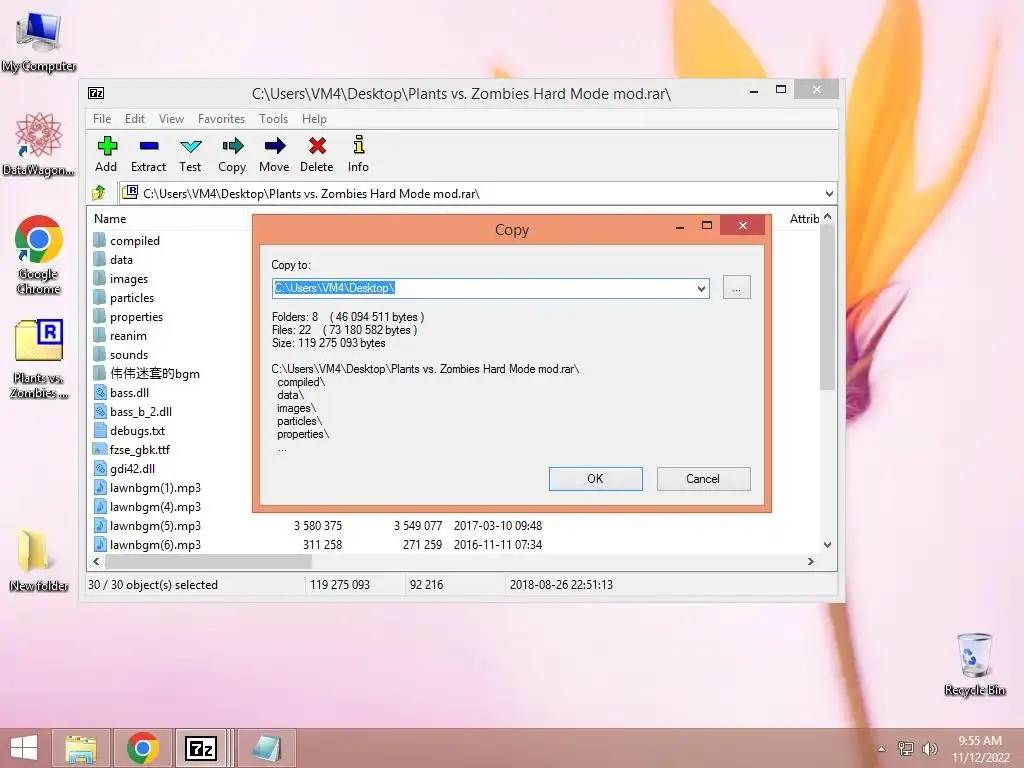1024x768 pixels.
Task: Click the Extract toolbar icon
Action: [x=148, y=154]
